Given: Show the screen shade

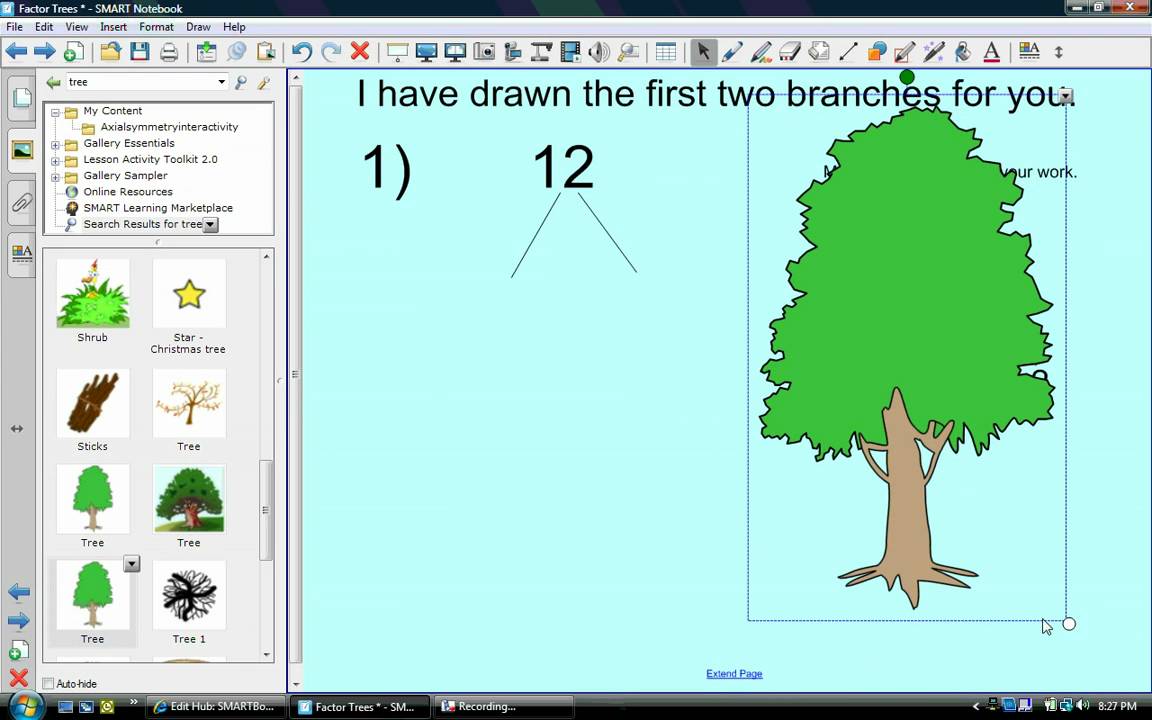Looking at the screenshot, I should (397, 51).
